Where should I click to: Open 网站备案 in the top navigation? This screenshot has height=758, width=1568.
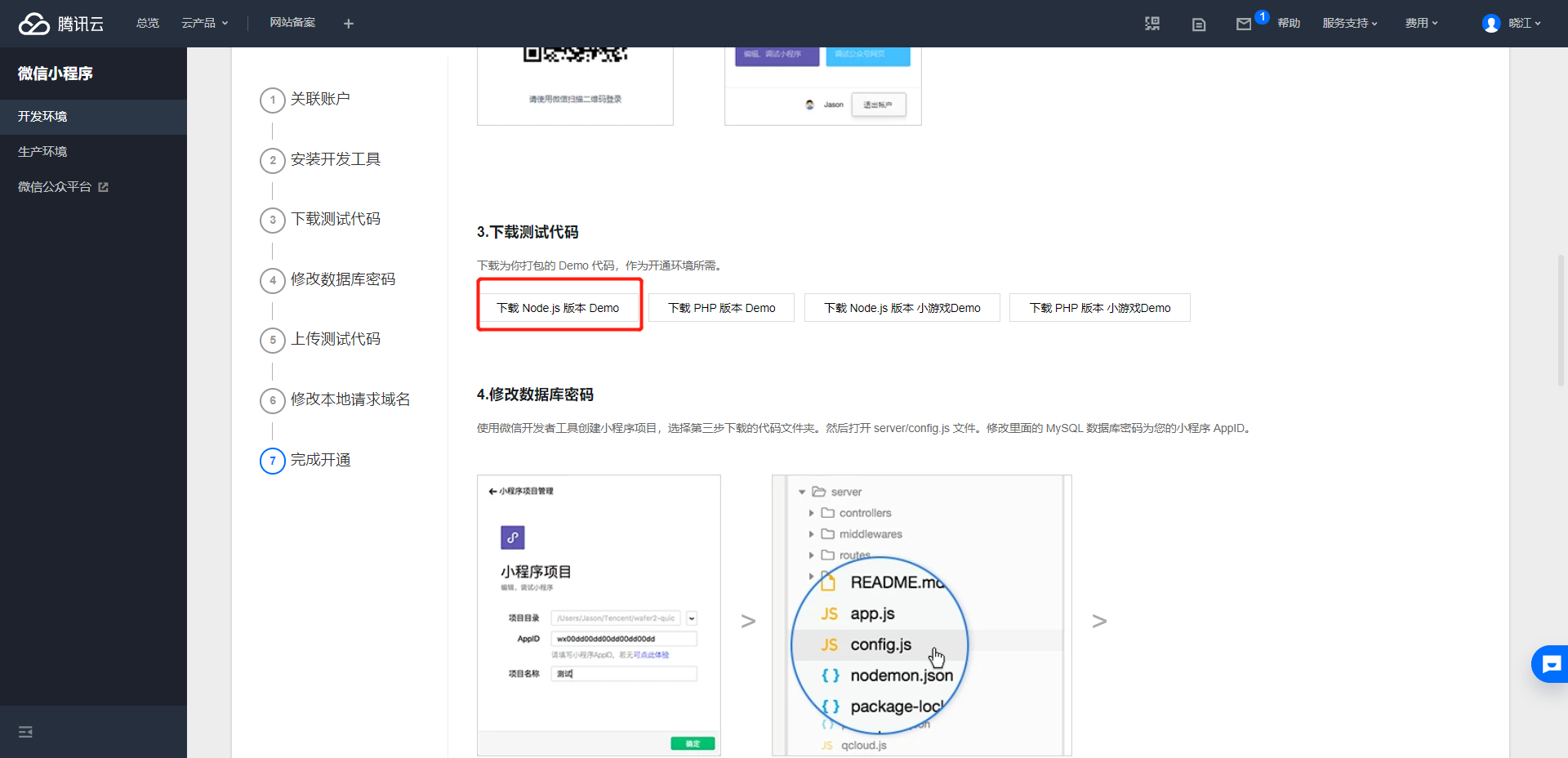tap(292, 23)
